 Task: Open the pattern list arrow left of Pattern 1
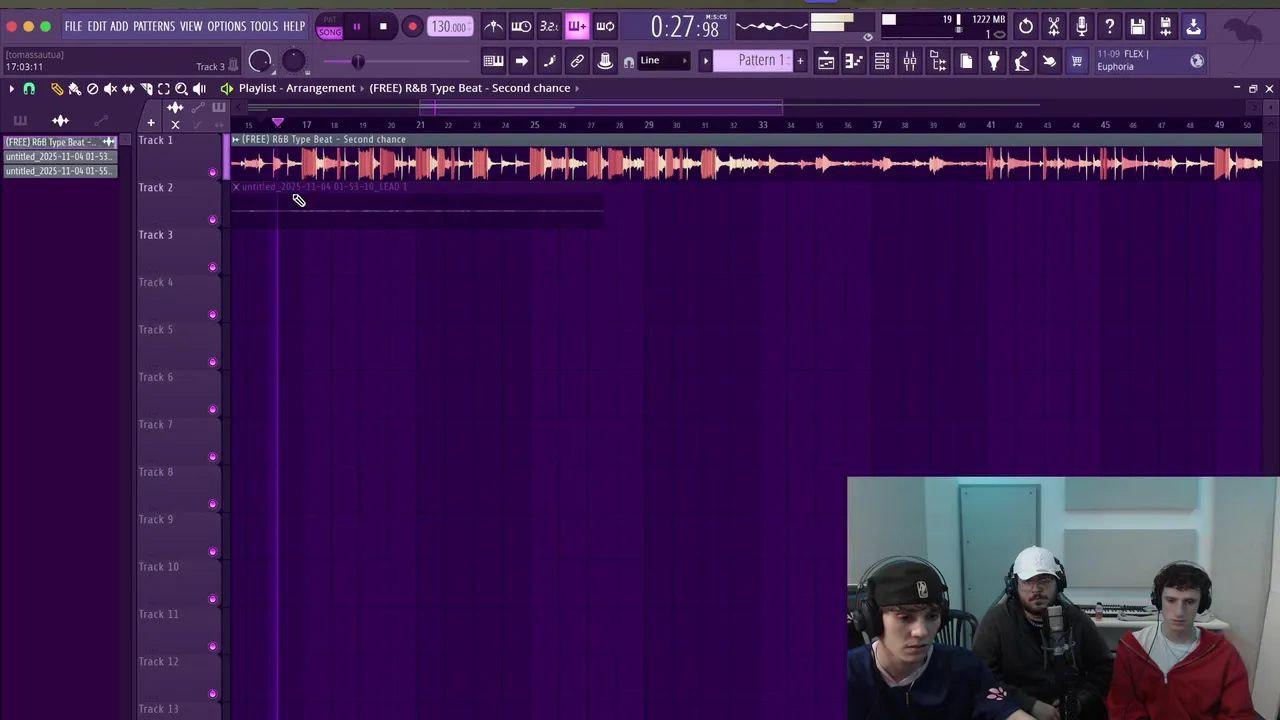tap(705, 62)
